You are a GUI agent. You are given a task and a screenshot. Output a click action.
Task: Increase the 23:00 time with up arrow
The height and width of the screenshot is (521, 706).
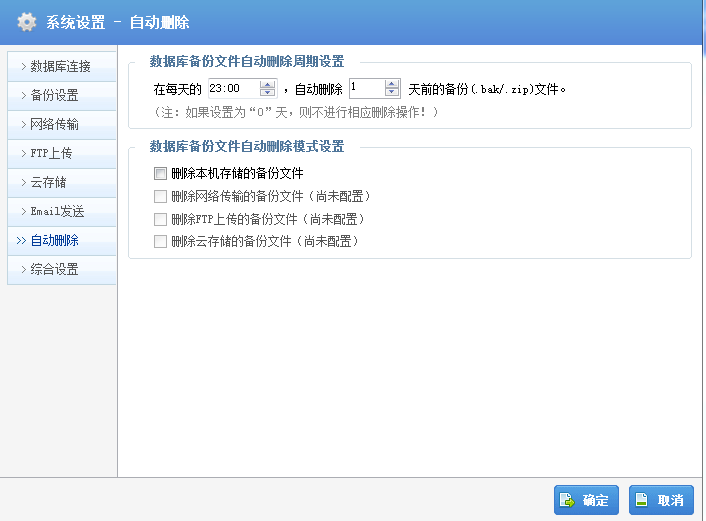tap(267, 84)
